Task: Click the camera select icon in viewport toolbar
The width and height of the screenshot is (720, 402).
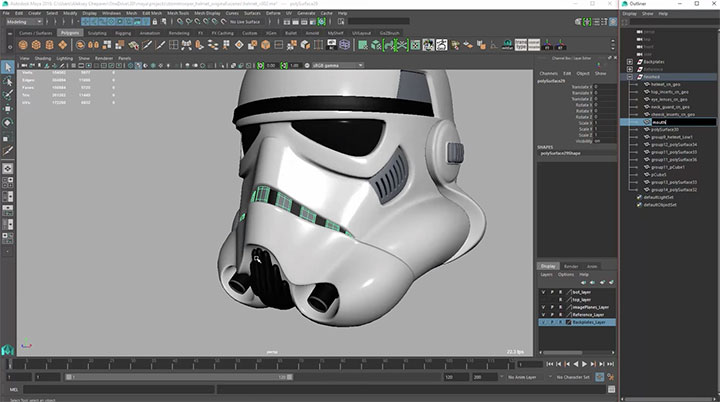Action: point(24,65)
